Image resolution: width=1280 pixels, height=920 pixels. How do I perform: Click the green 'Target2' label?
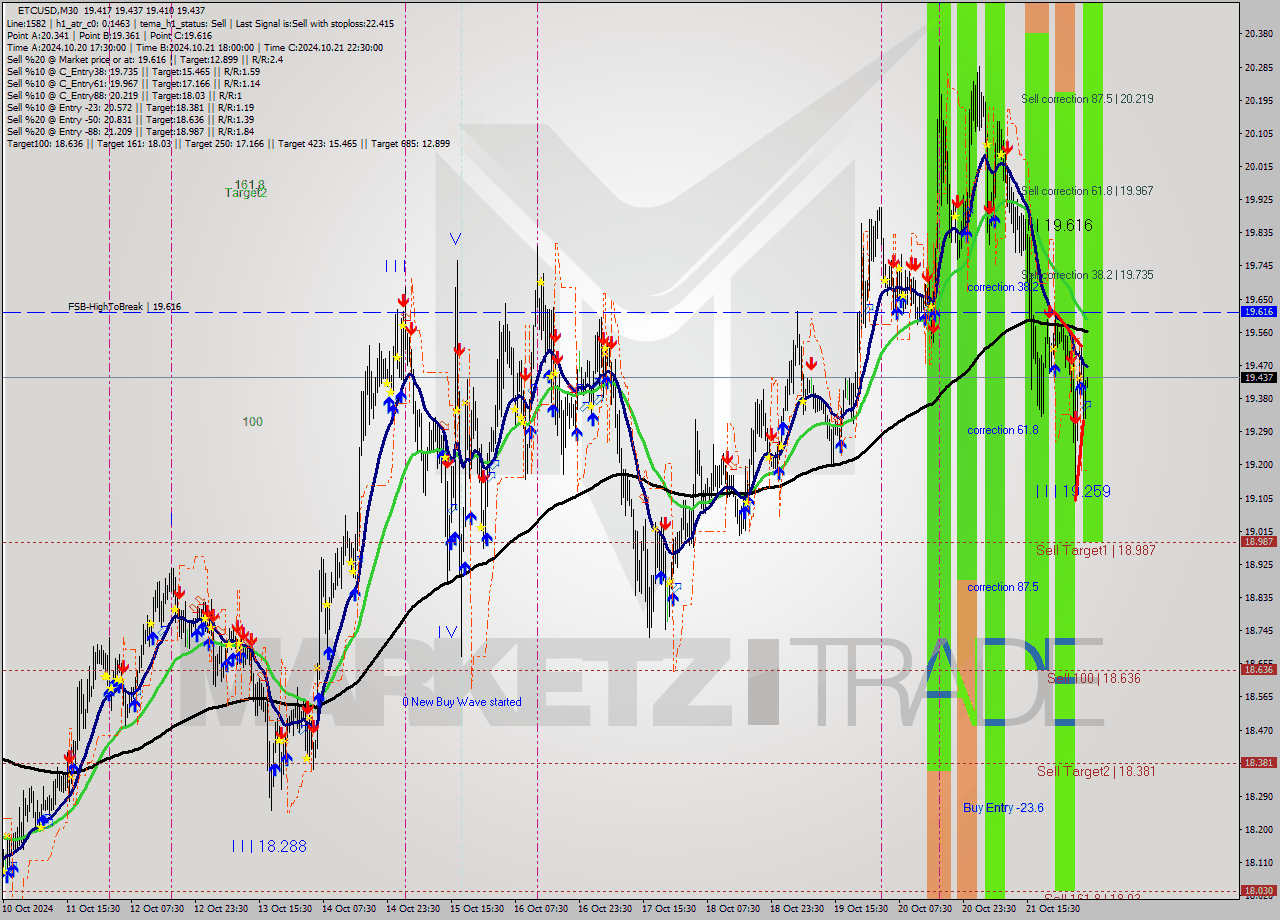(x=246, y=193)
